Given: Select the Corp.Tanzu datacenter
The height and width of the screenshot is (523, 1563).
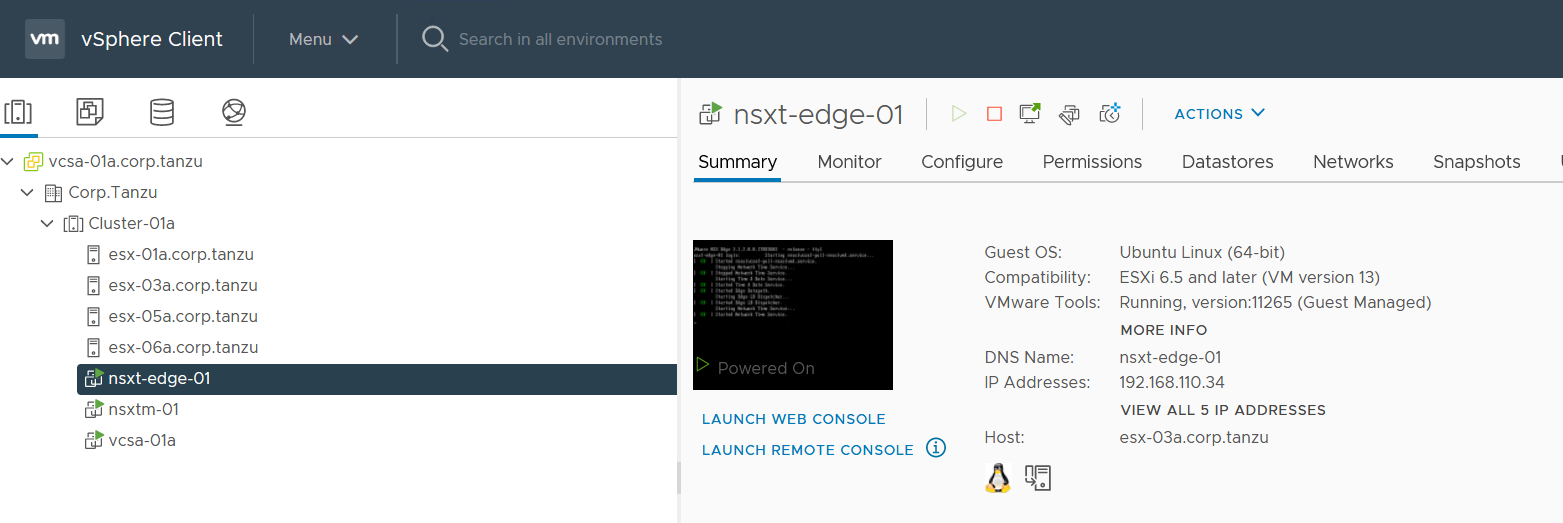Looking at the screenshot, I should (113, 192).
